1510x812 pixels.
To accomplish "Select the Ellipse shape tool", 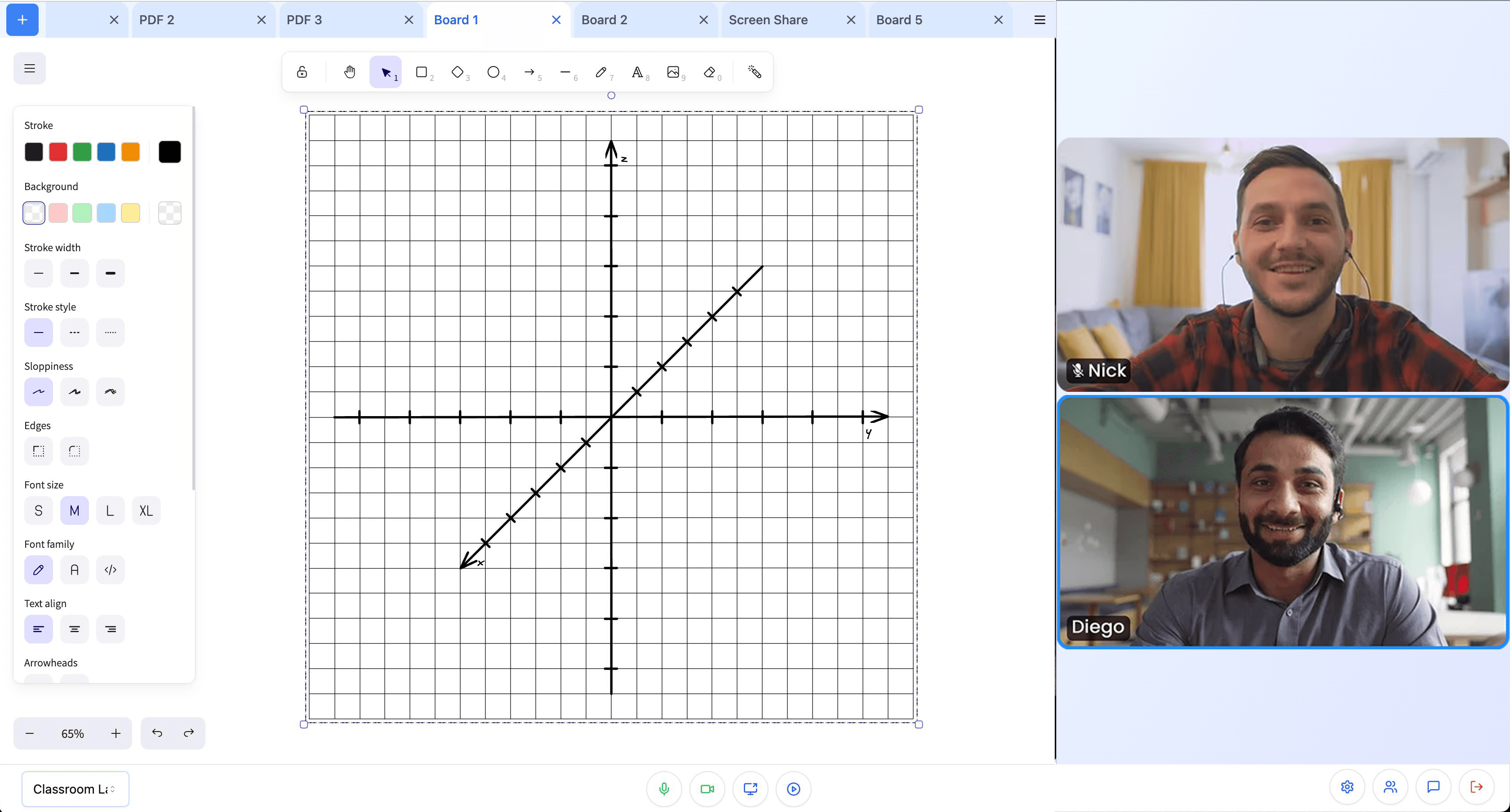I will (x=494, y=71).
